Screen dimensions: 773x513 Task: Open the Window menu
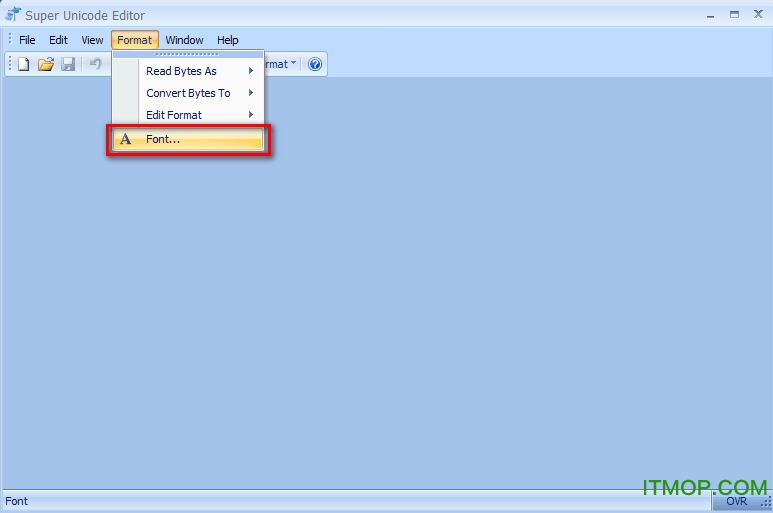[184, 40]
